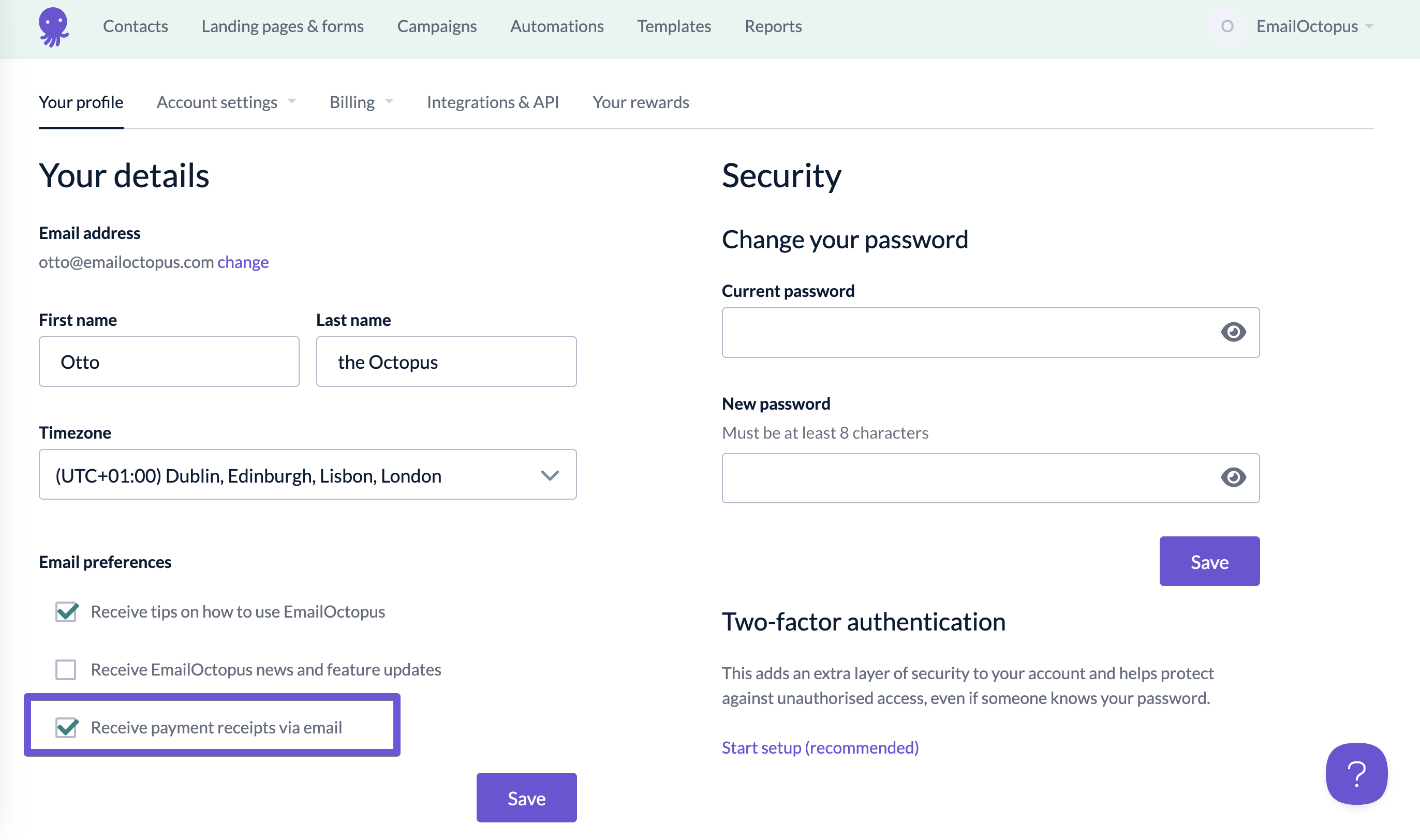Click Start setup (recommended) link
Screen dimensions: 1420x840
click(820, 747)
